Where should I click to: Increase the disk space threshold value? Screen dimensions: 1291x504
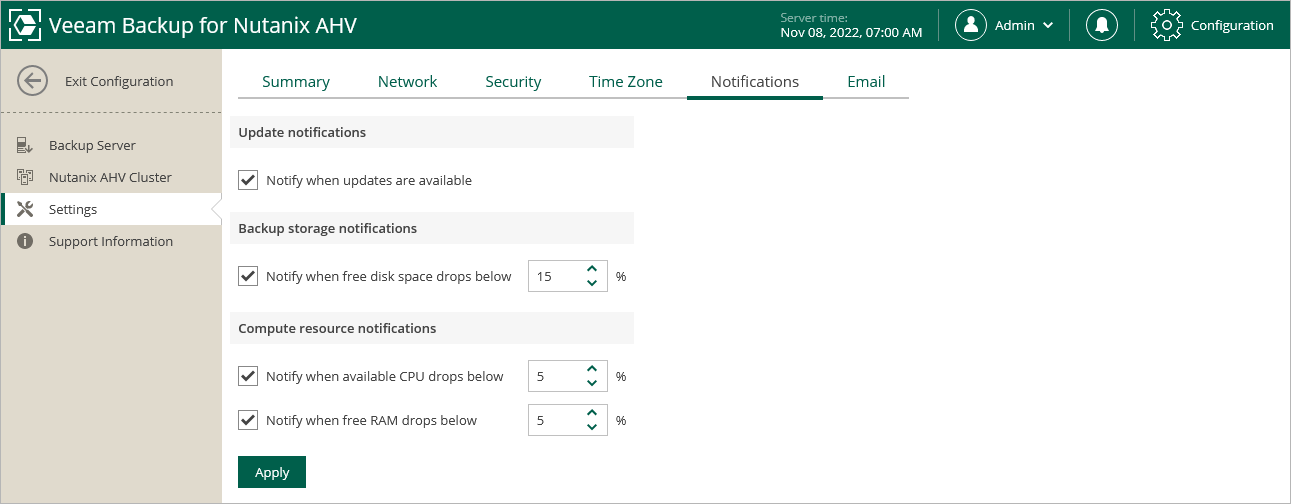click(592, 269)
